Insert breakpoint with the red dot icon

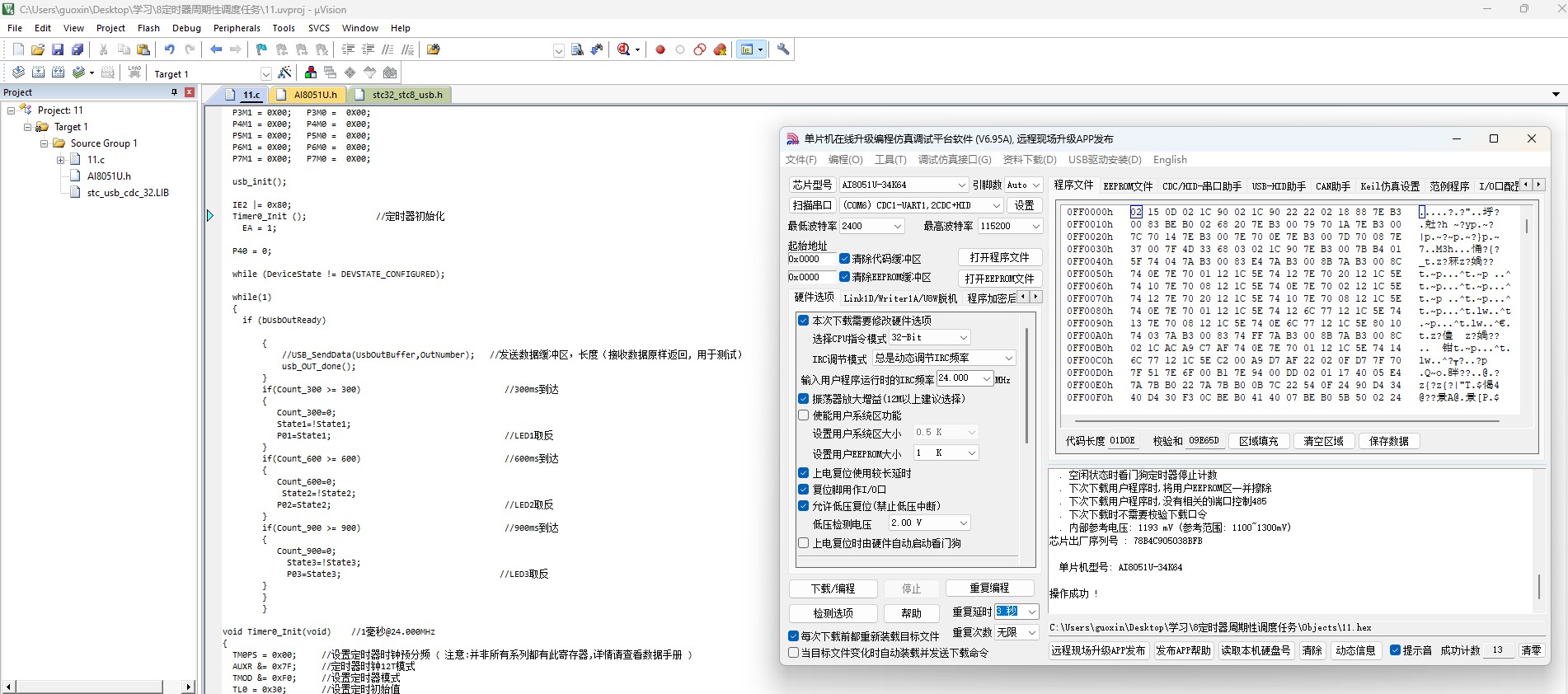click(x=660, y=49)
